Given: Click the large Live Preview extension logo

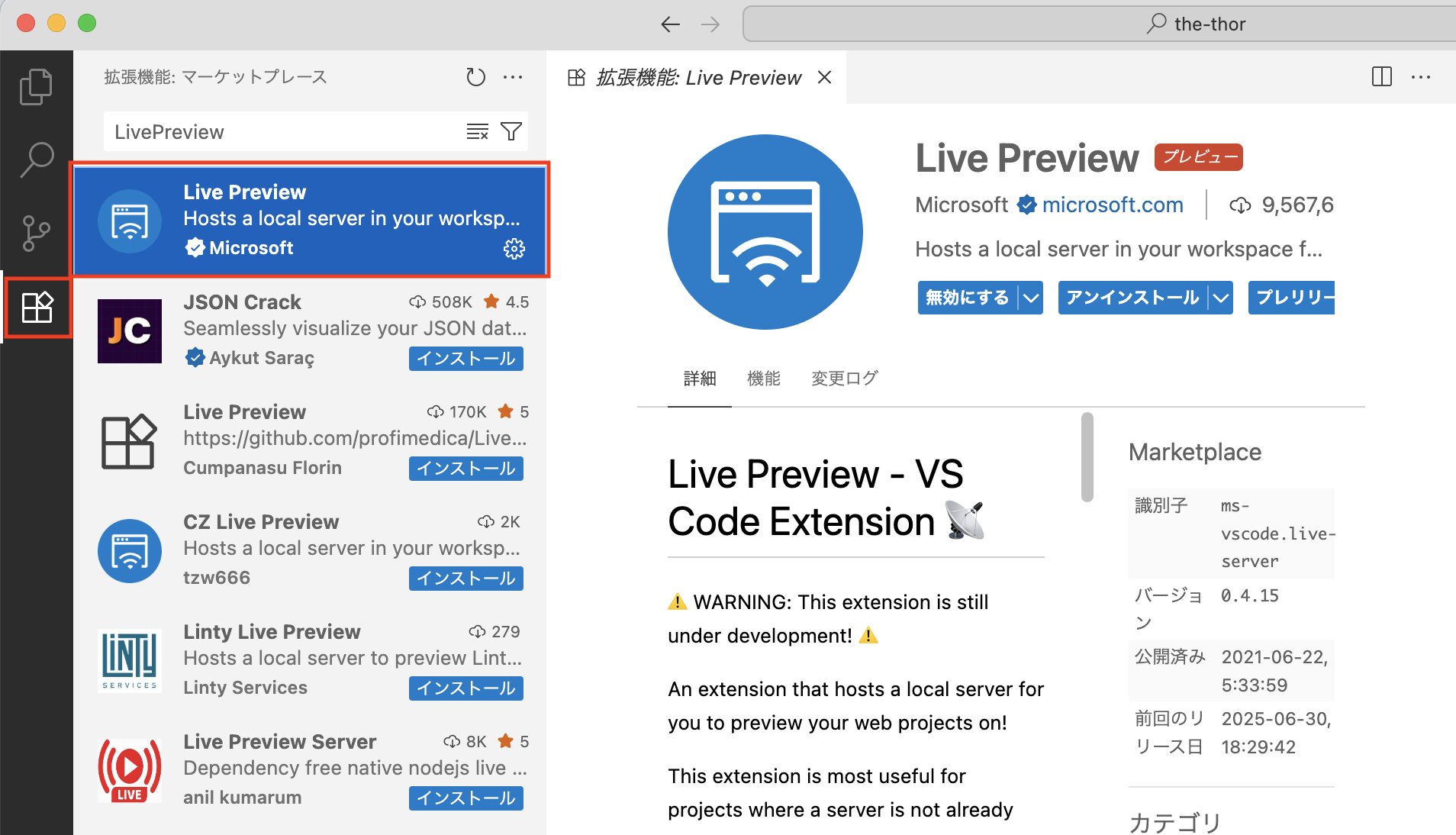Looking at the screenshot, I should pyautogui.click(x=765, y=232).
